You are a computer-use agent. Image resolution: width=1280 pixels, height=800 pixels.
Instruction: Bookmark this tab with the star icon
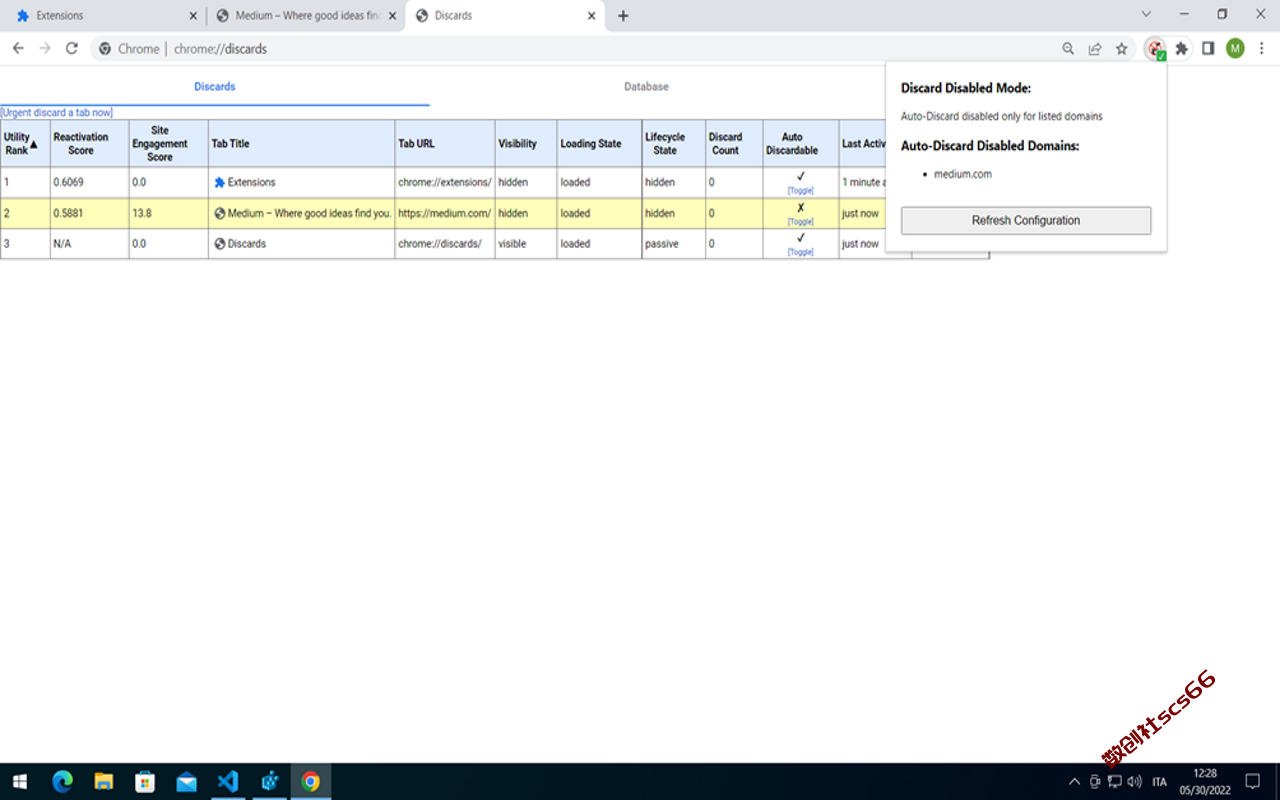point(1122,48)
